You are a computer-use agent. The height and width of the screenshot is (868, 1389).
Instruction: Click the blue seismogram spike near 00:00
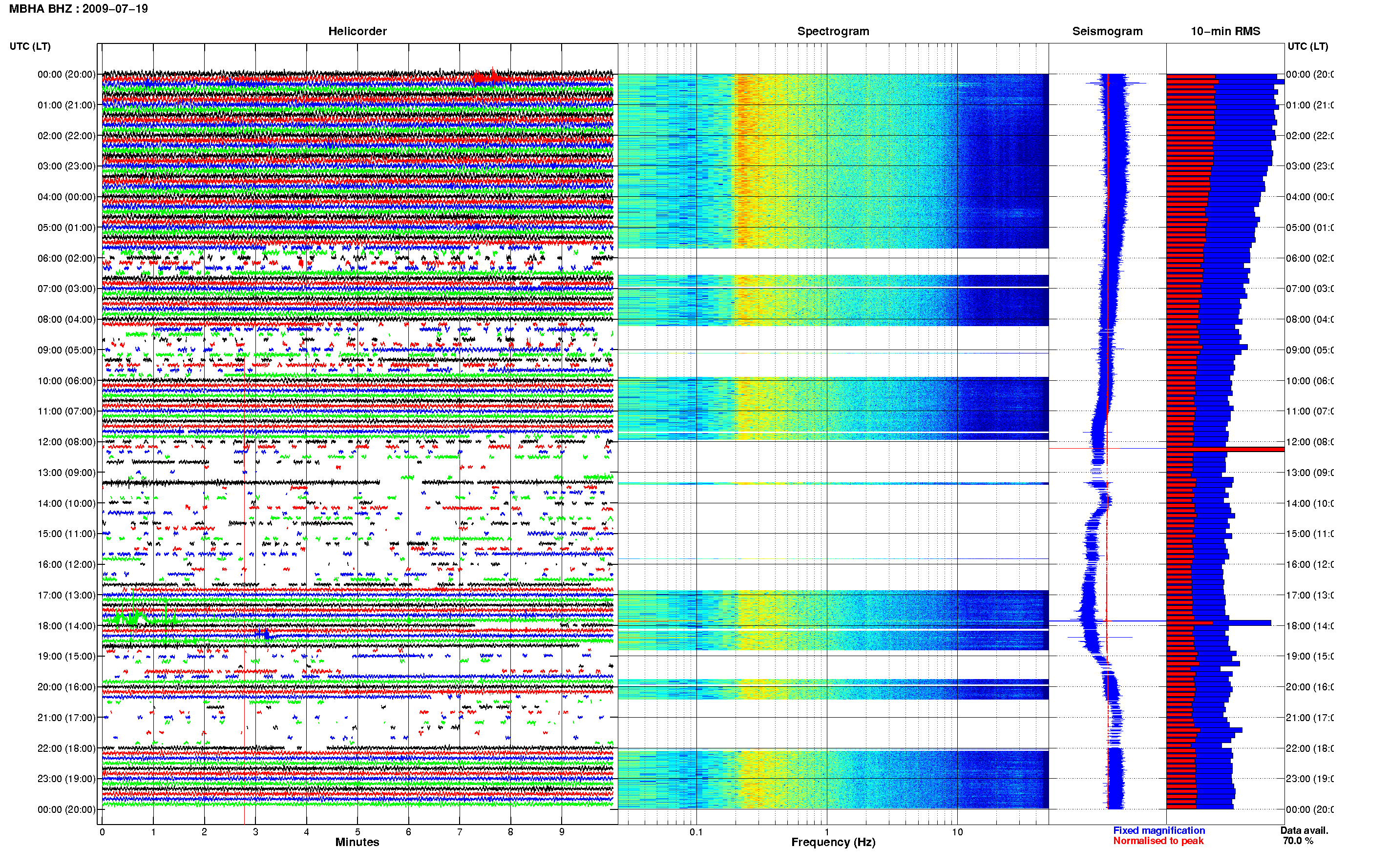[x=1115, y=83]
